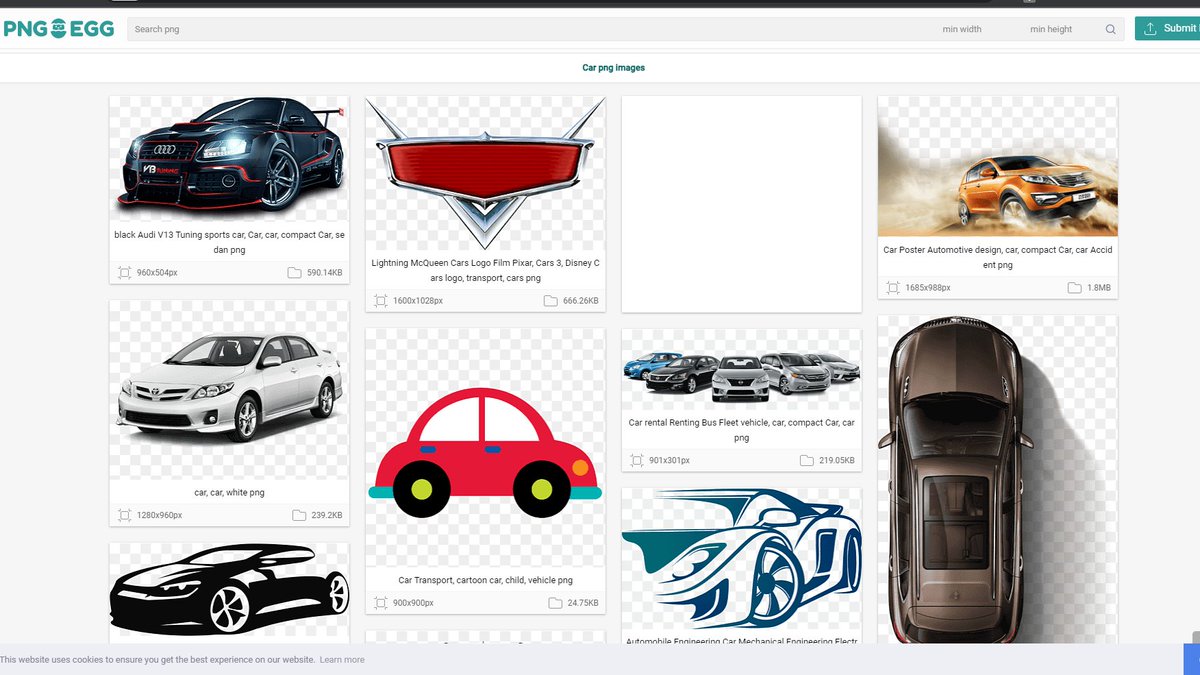This screenshot has height=675, width=1200.
Task: Open the Lightning McQueen Cars logo image
Action: pos(485,173)
